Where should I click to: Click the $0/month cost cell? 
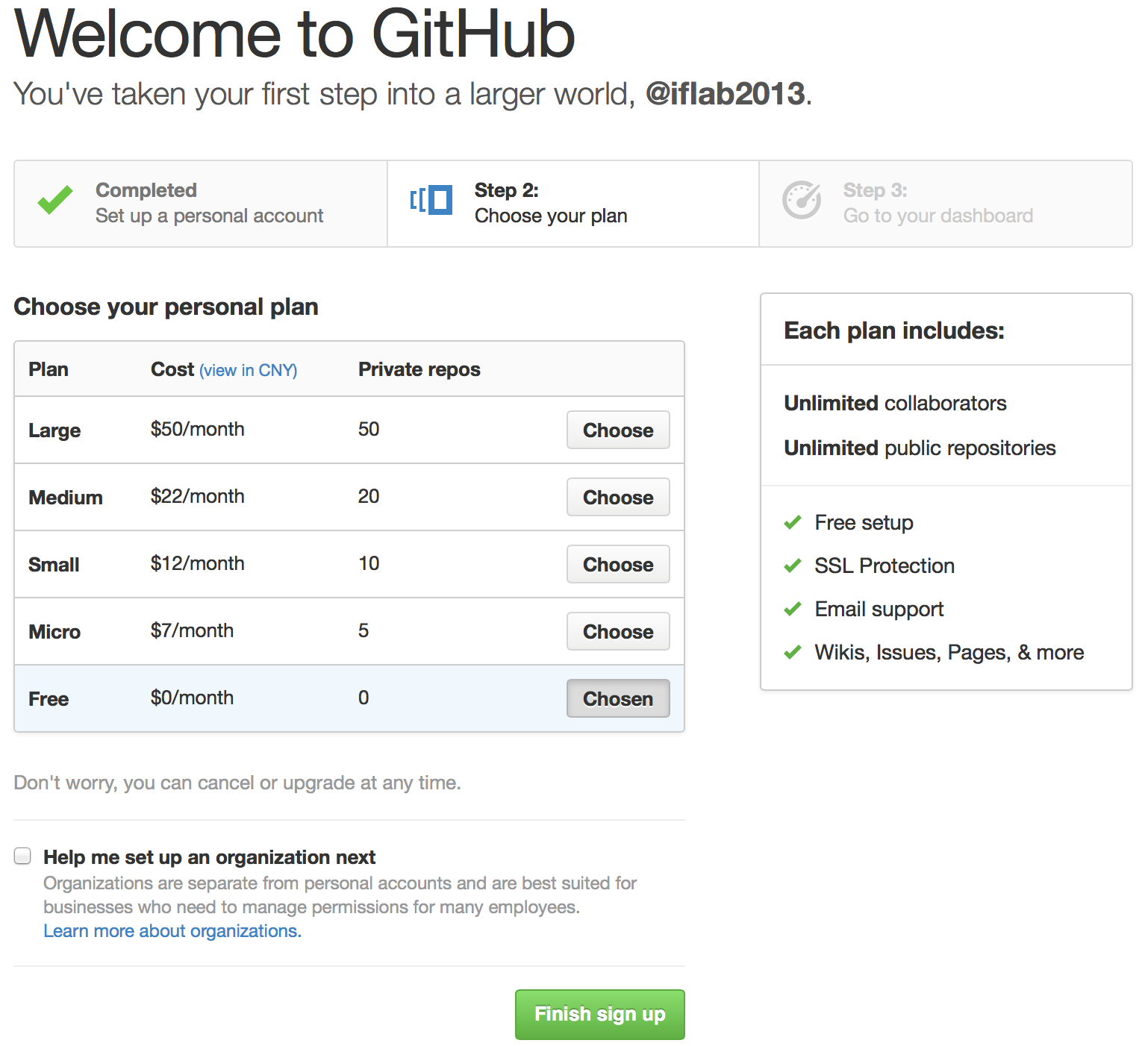(193, 698)
